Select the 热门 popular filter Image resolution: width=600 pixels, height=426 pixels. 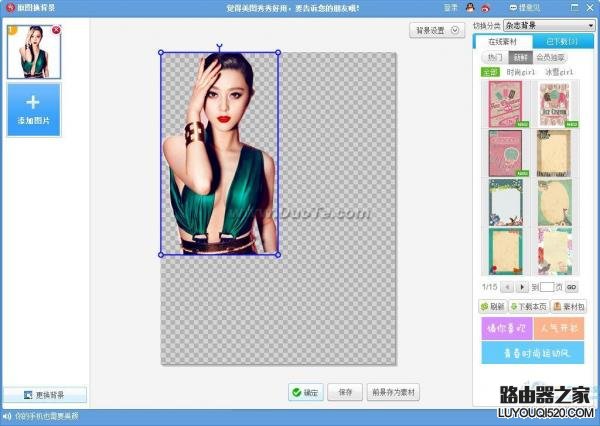point(495,58)
